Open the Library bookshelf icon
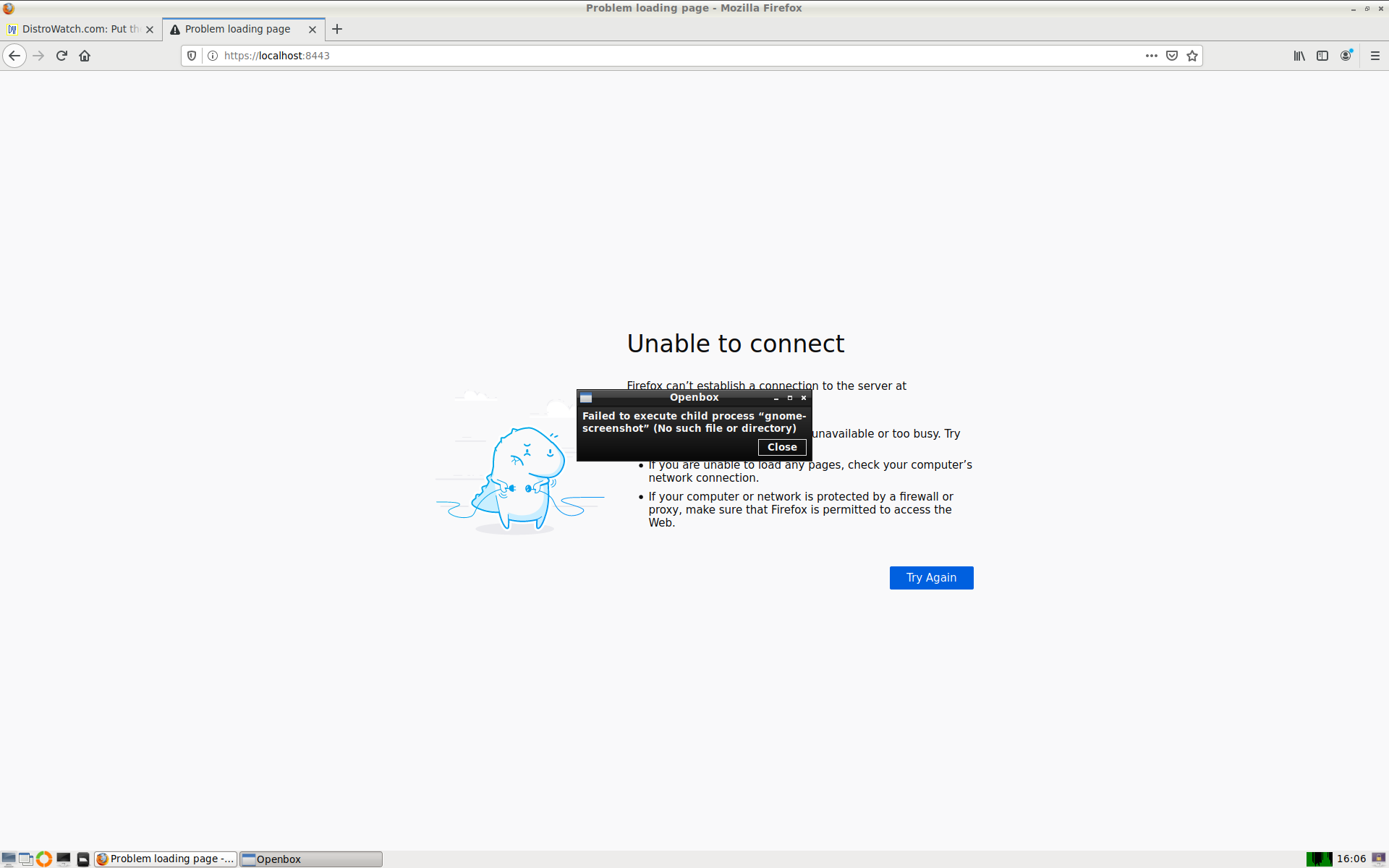Image resolution: width=1389 pixels, height=868 pixels. point(1299,56)
